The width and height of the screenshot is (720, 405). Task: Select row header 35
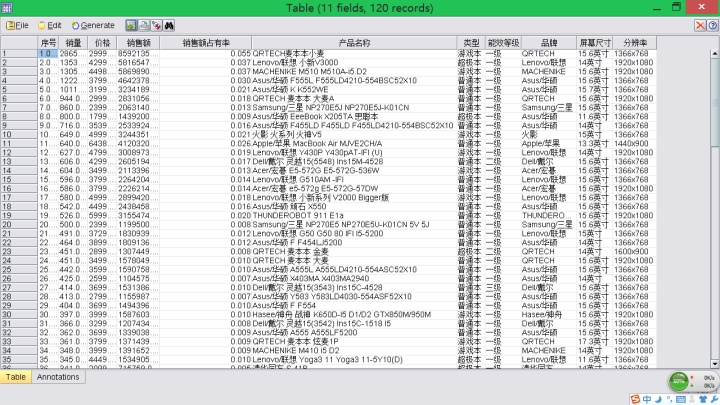[19, 360]
